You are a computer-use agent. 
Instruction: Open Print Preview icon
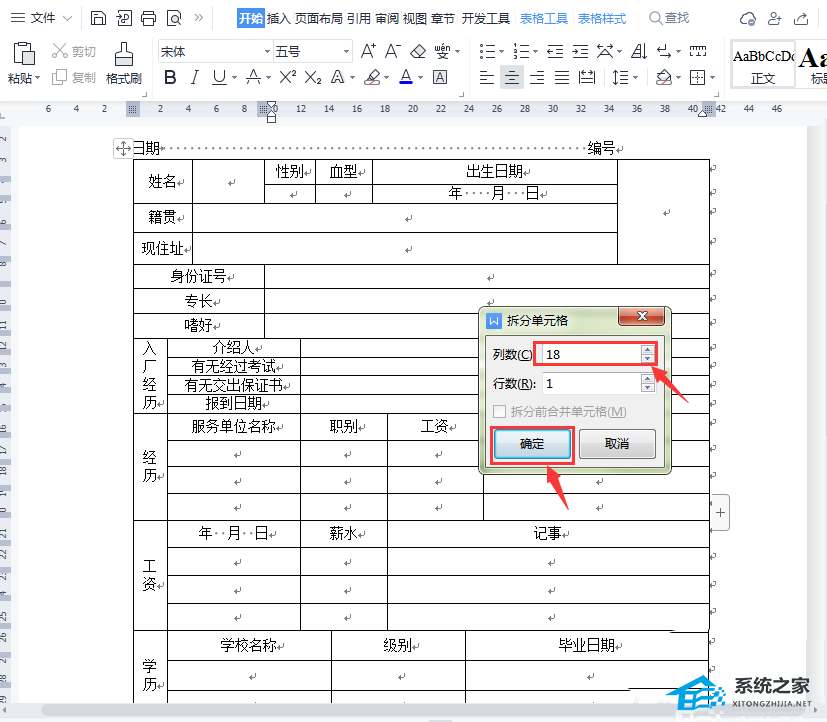point(174,18)
